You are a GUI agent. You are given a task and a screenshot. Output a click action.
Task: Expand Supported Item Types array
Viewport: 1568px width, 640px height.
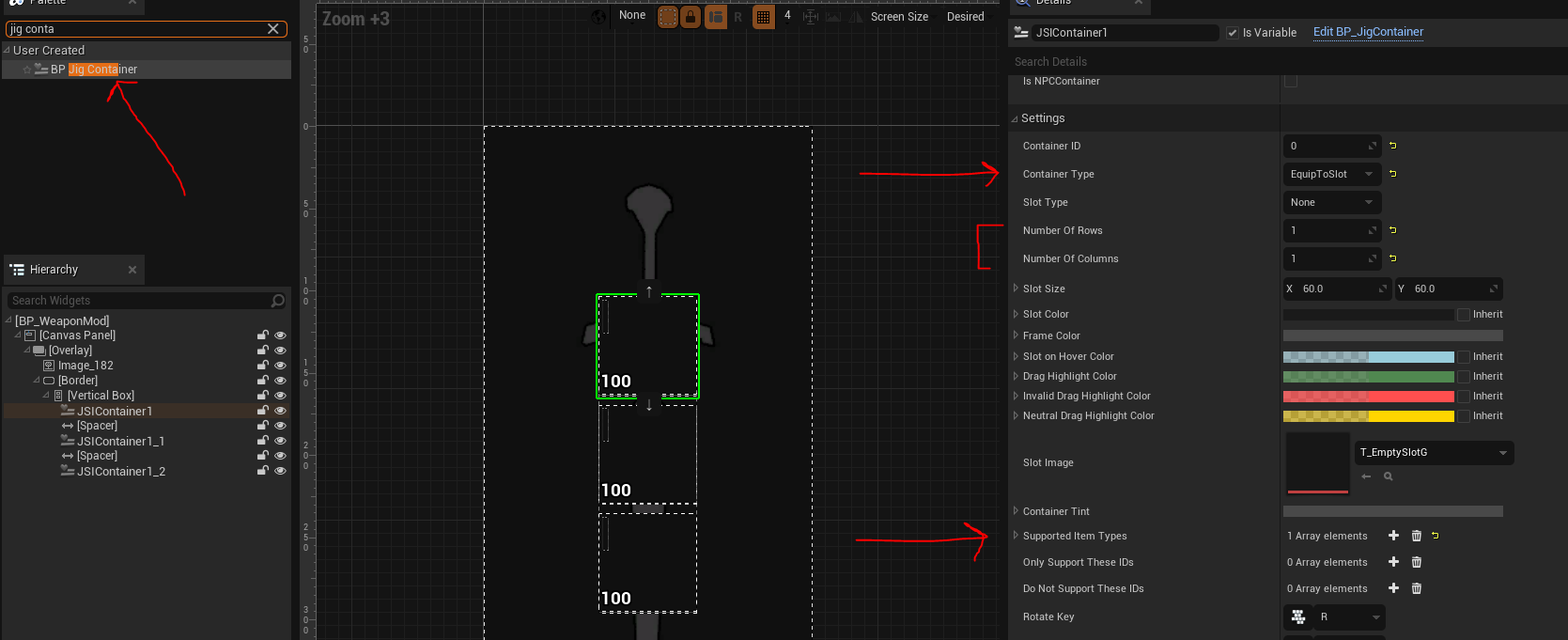click(1016, 536)
